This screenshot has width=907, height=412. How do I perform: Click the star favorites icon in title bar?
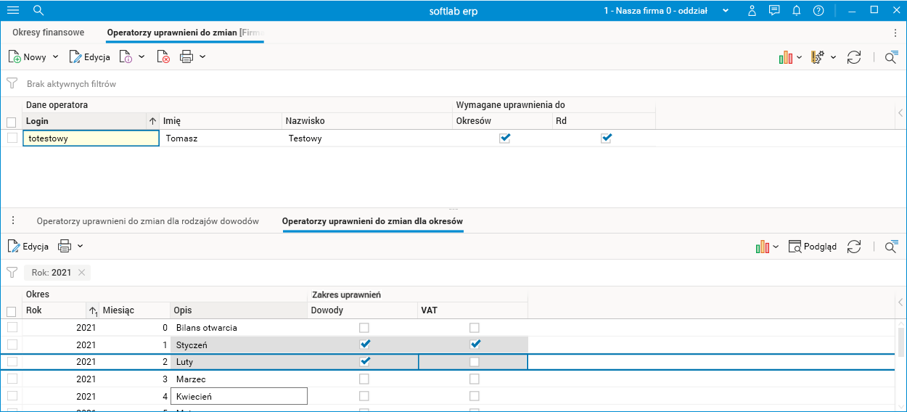(751, 10)
